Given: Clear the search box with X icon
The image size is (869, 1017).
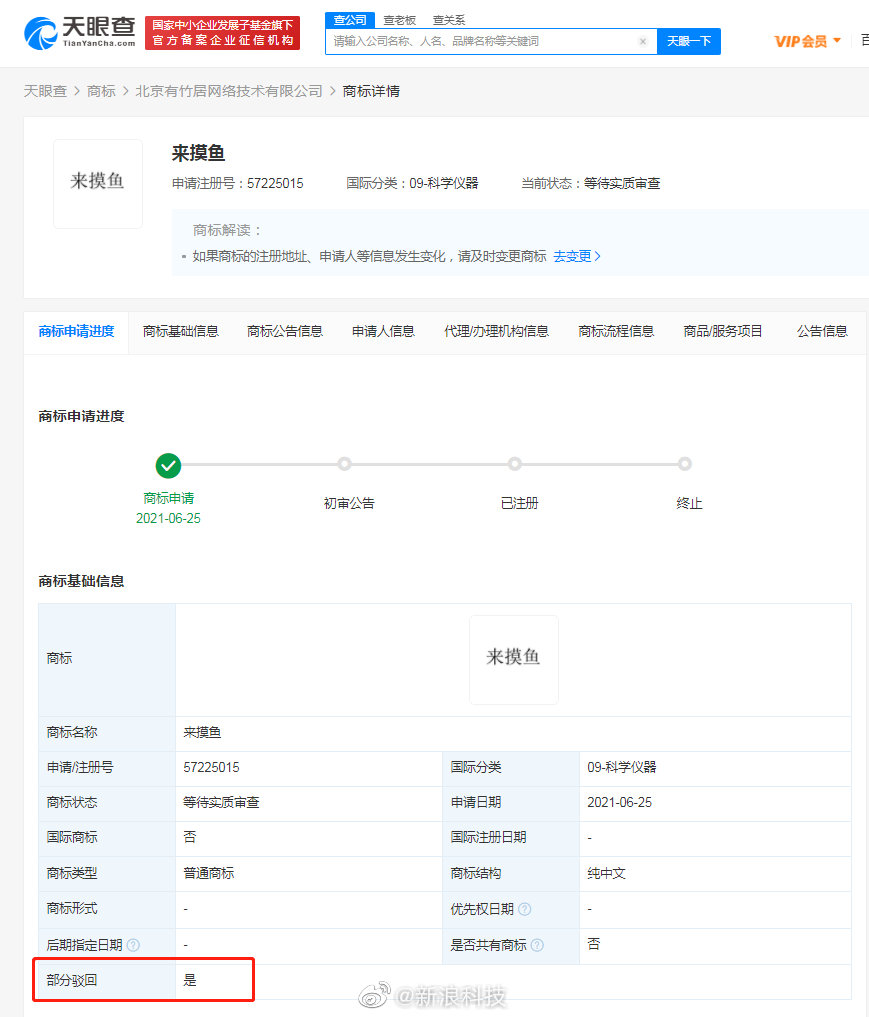Looking at the screenshot, I should click(642, 42).
